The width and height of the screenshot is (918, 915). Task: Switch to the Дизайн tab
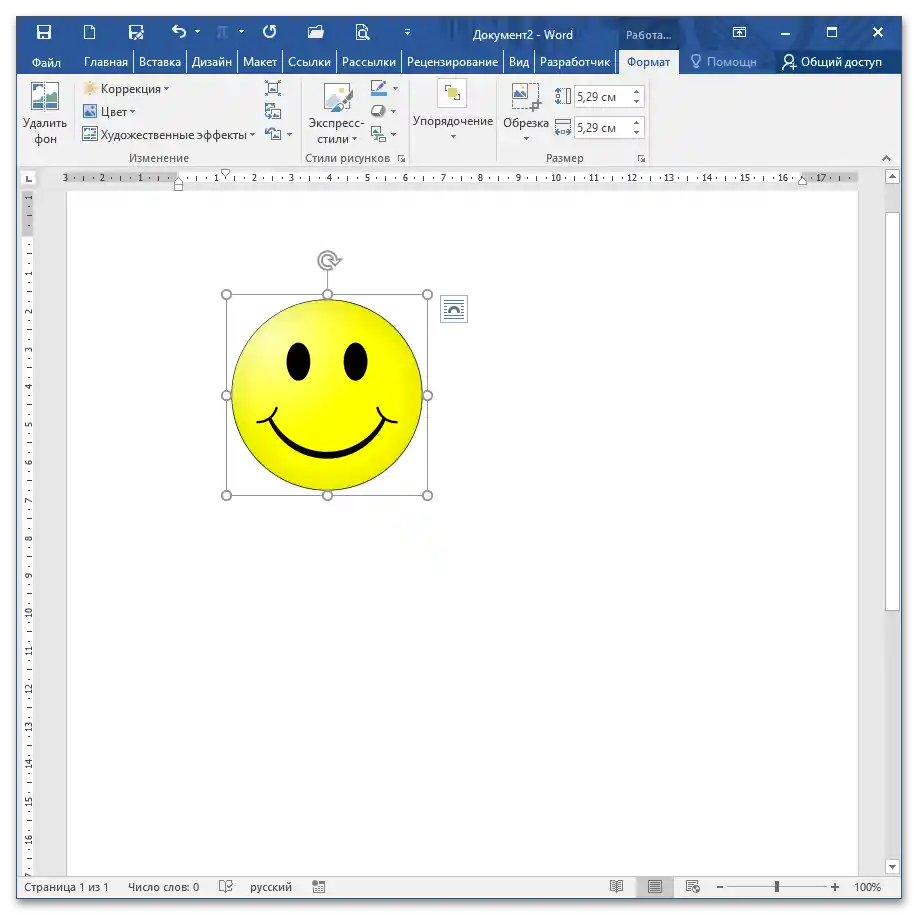(x=212, y=62)
